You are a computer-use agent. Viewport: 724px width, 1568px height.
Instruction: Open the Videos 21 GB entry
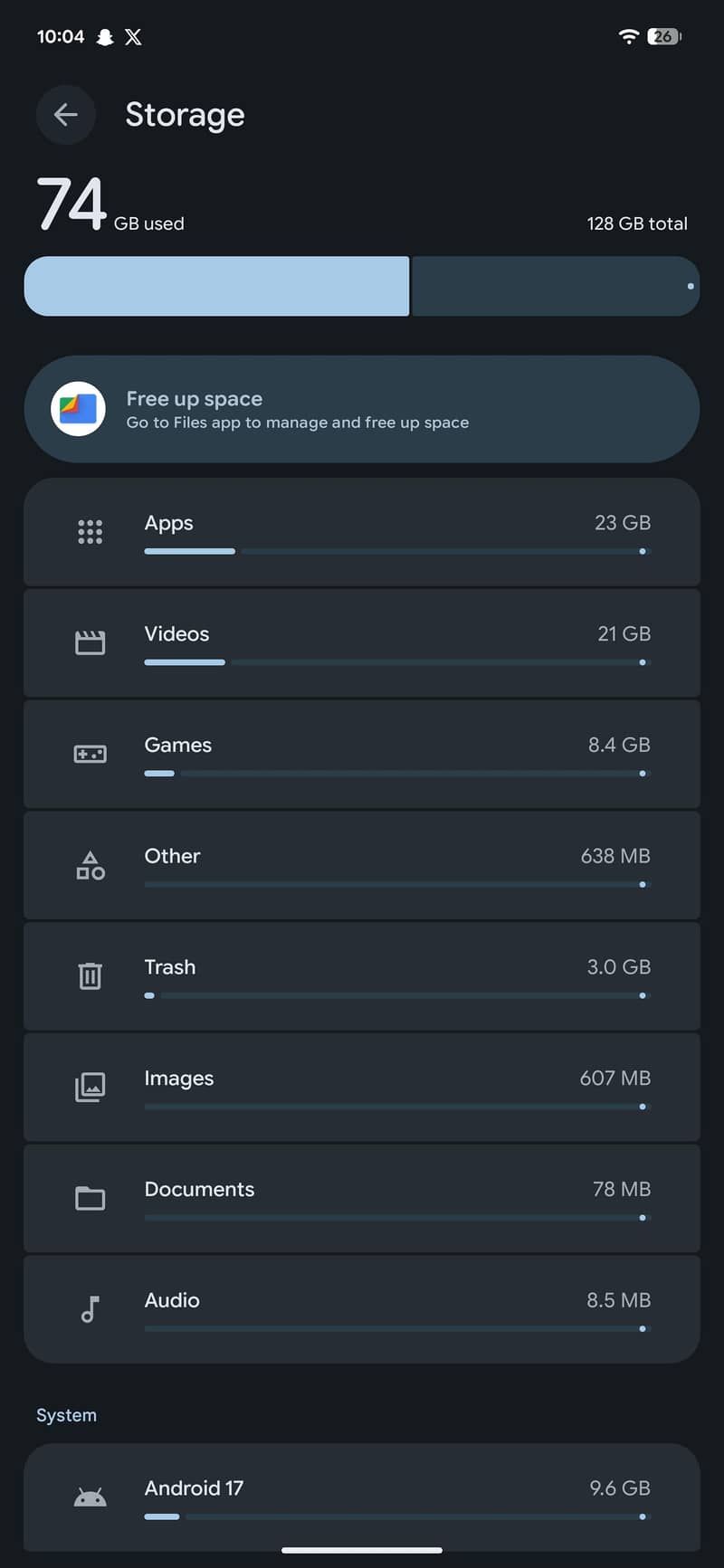[x=362, y=642]
